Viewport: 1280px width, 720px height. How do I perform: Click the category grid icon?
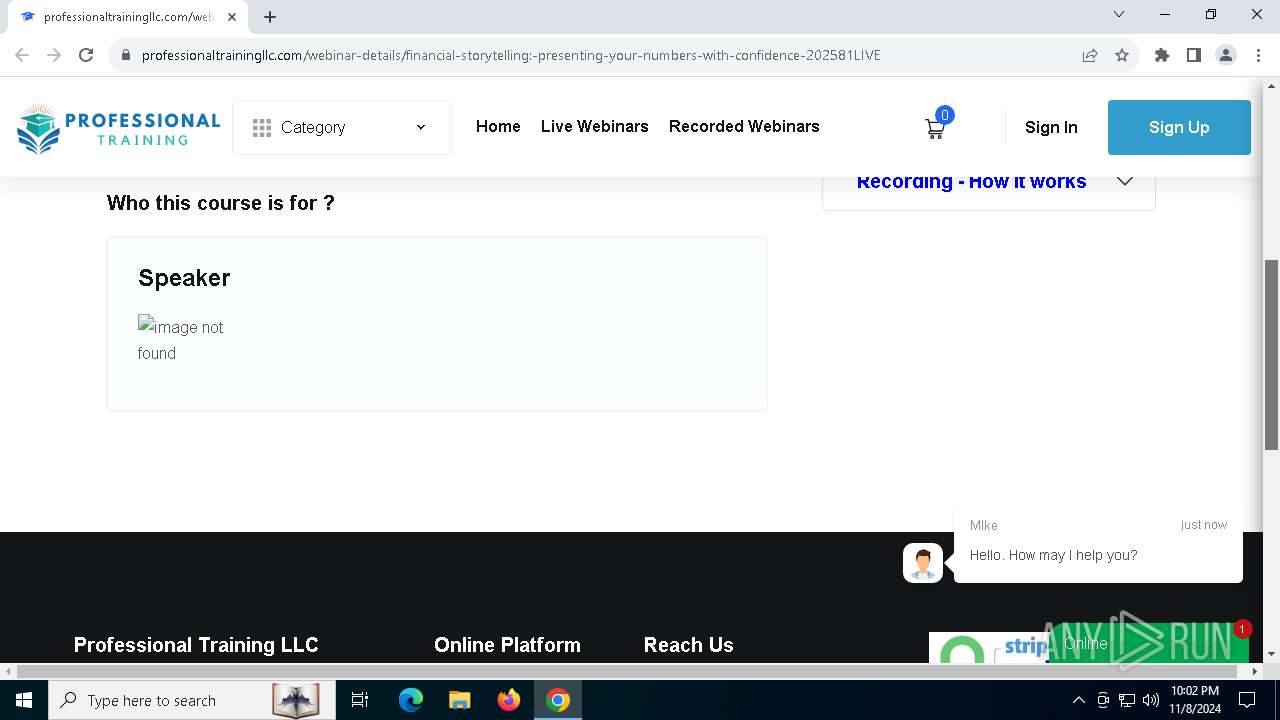(262, 127)
